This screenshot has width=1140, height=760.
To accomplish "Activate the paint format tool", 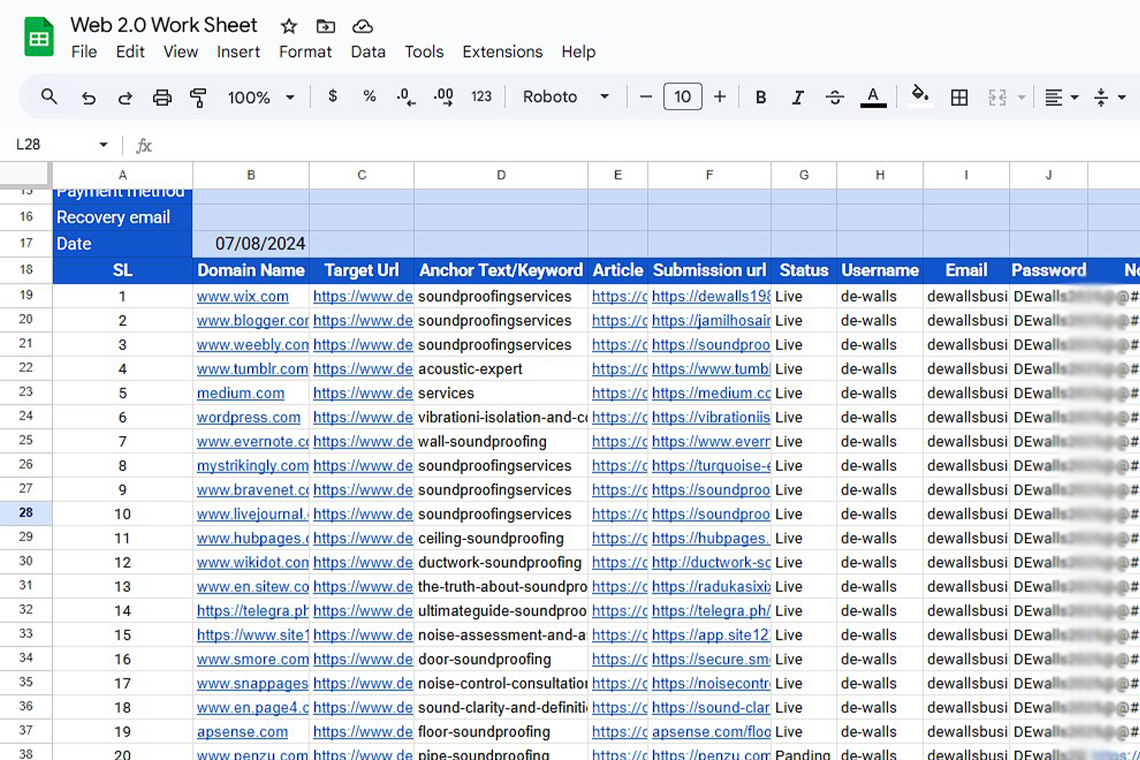I will point(198,97).
